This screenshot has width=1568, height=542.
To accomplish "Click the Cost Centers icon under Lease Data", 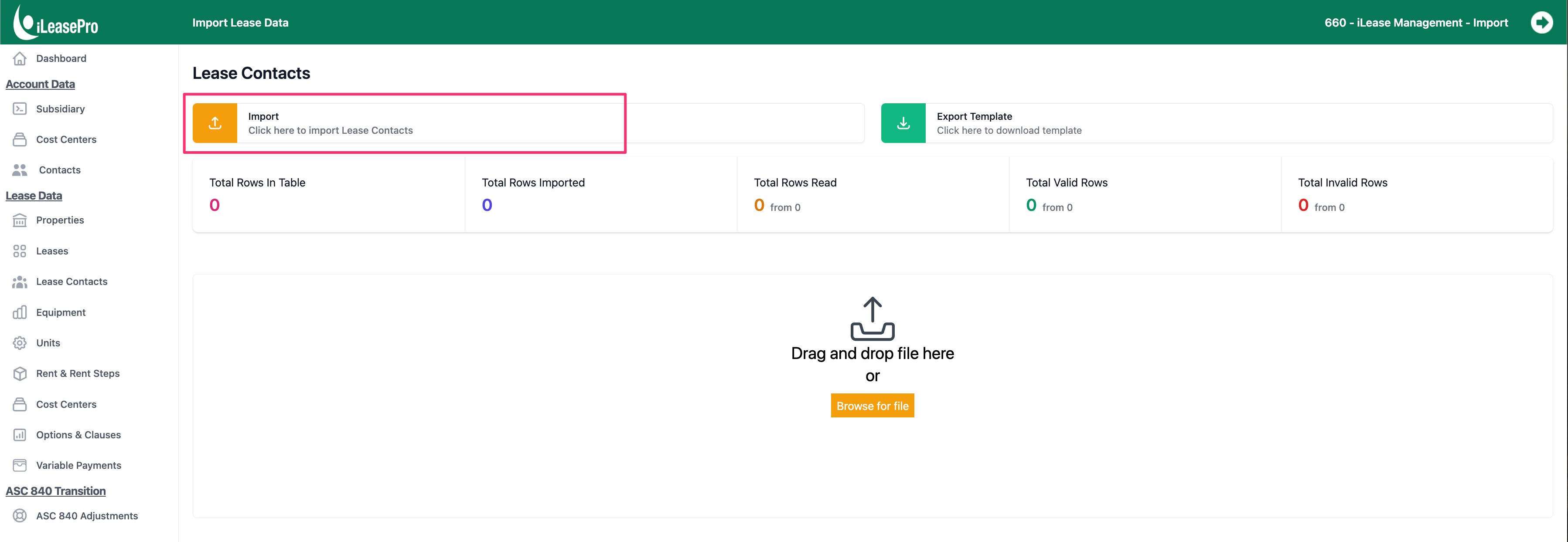I will (20, 404).
